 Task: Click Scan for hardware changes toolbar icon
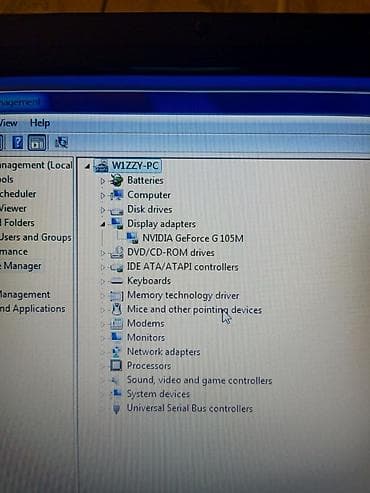point(61,143)
